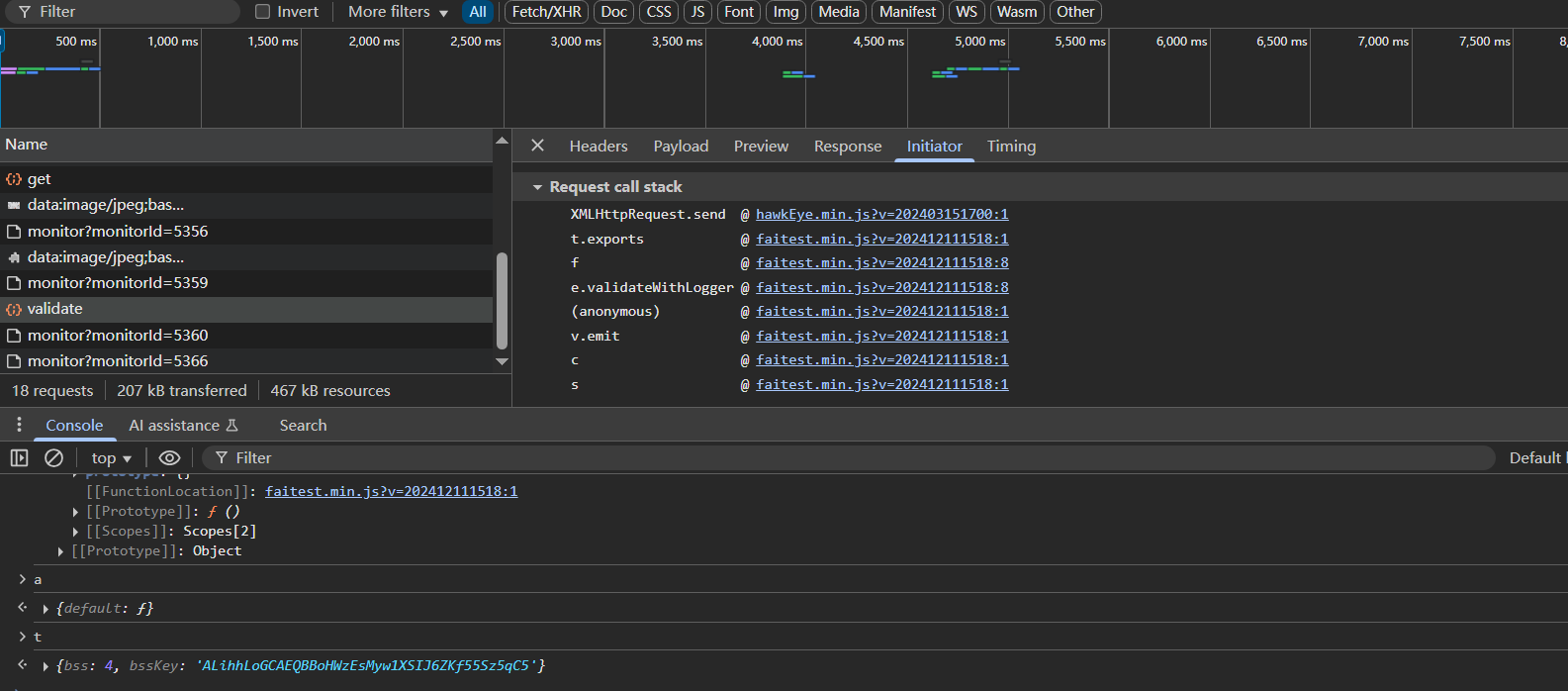This screenshot has width=1568, height=691.
Task: Select the get request entry
Action: [40, 179]
